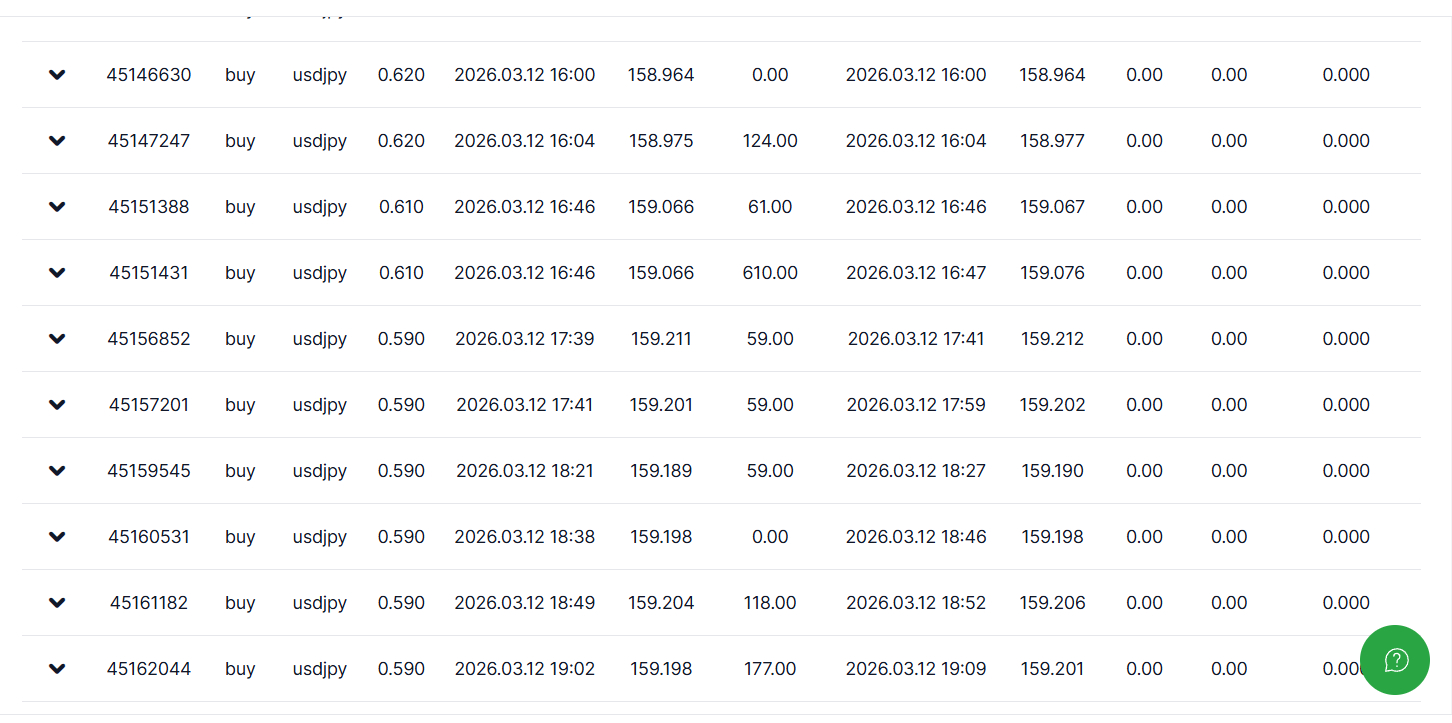This screenshot has width=1452, height=723.
Task: Click close price 159.206
Action: [x=1052, y=603]
